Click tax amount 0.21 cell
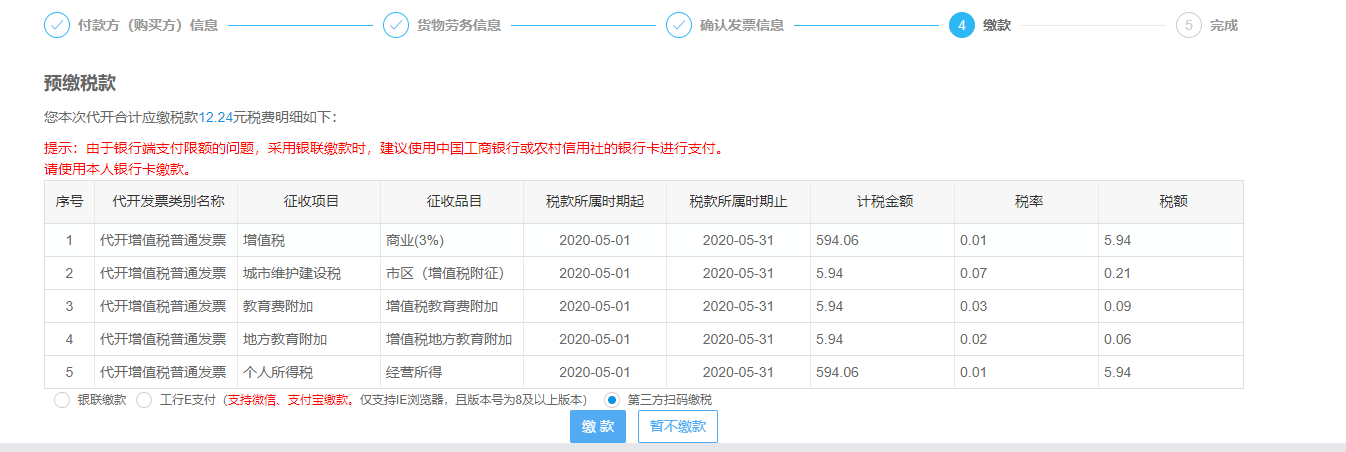This screenshot has width=1346, height=452. click(x=1171, y=273)
